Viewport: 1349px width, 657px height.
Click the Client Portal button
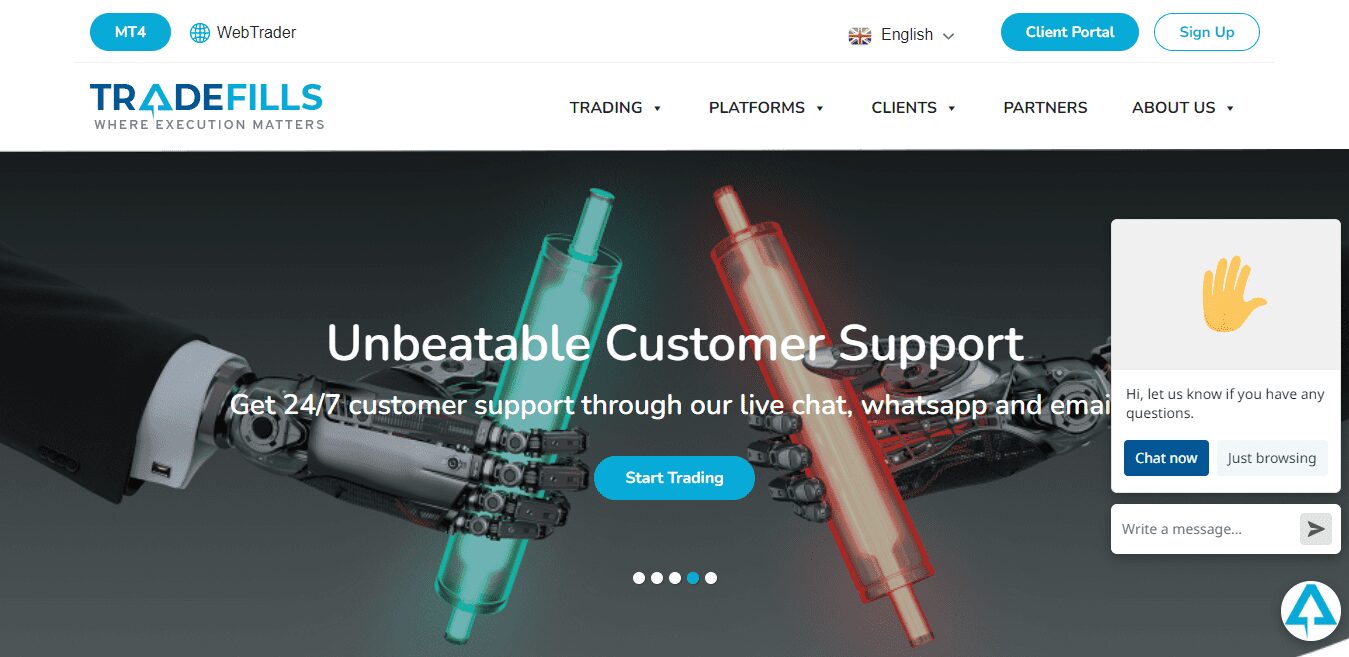(x=1070, y=32)
